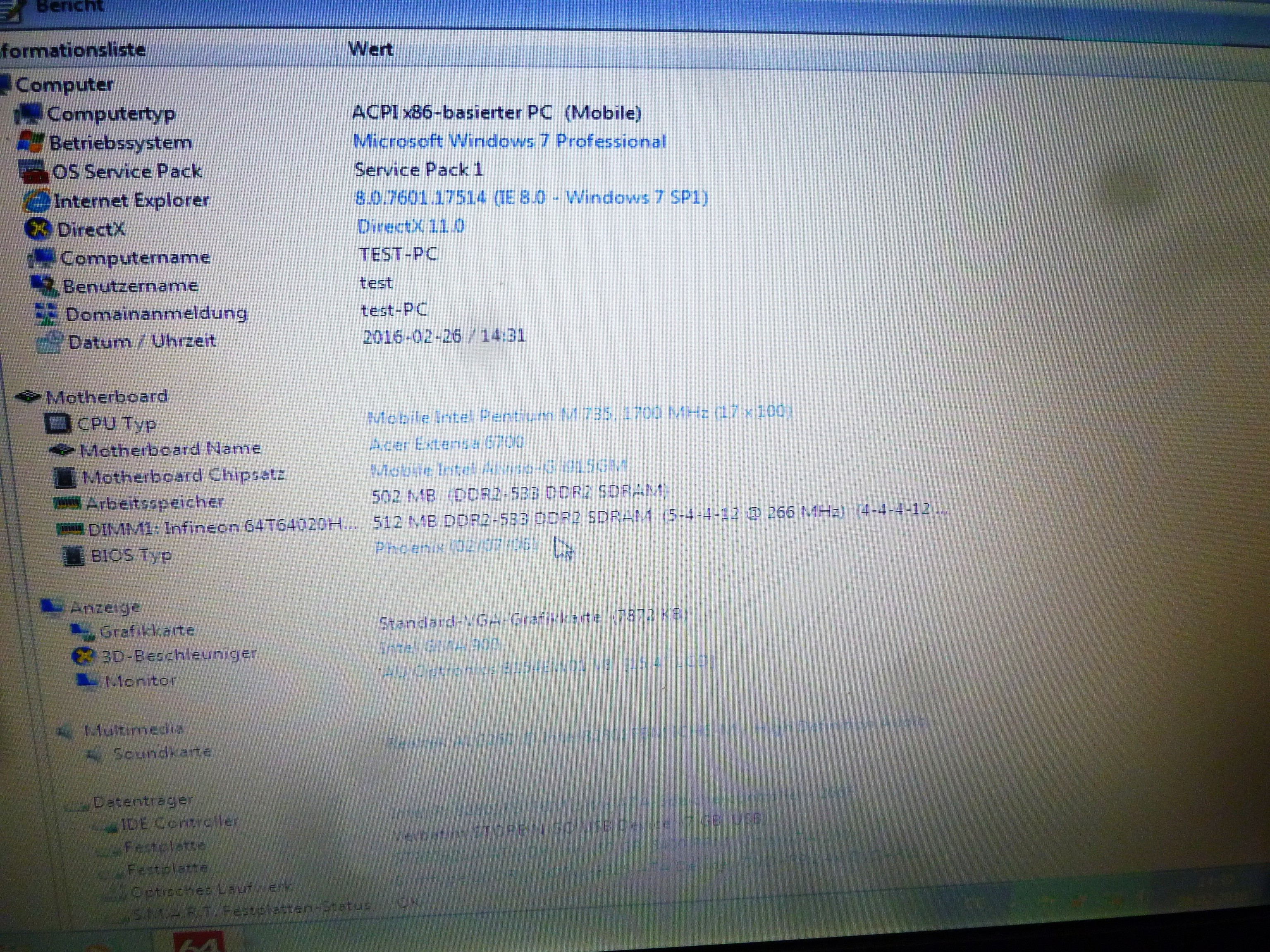Click the CPU Typ chip icon
Viewport: 1270px width, 952px height.
coord(57,424)
